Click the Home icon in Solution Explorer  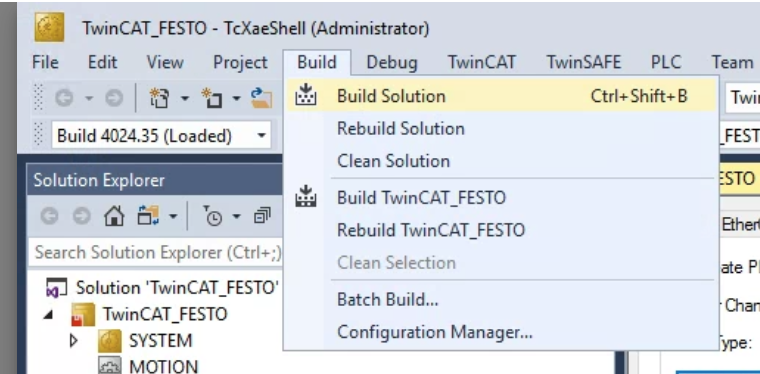[x=114, y=216]
